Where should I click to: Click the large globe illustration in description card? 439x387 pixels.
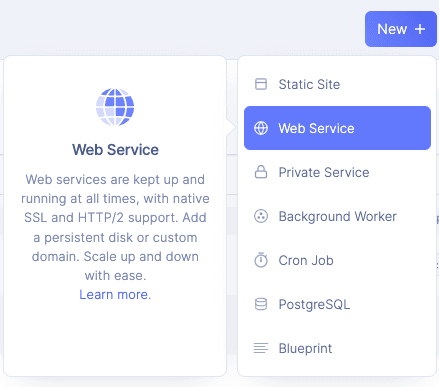coord(115,107)
